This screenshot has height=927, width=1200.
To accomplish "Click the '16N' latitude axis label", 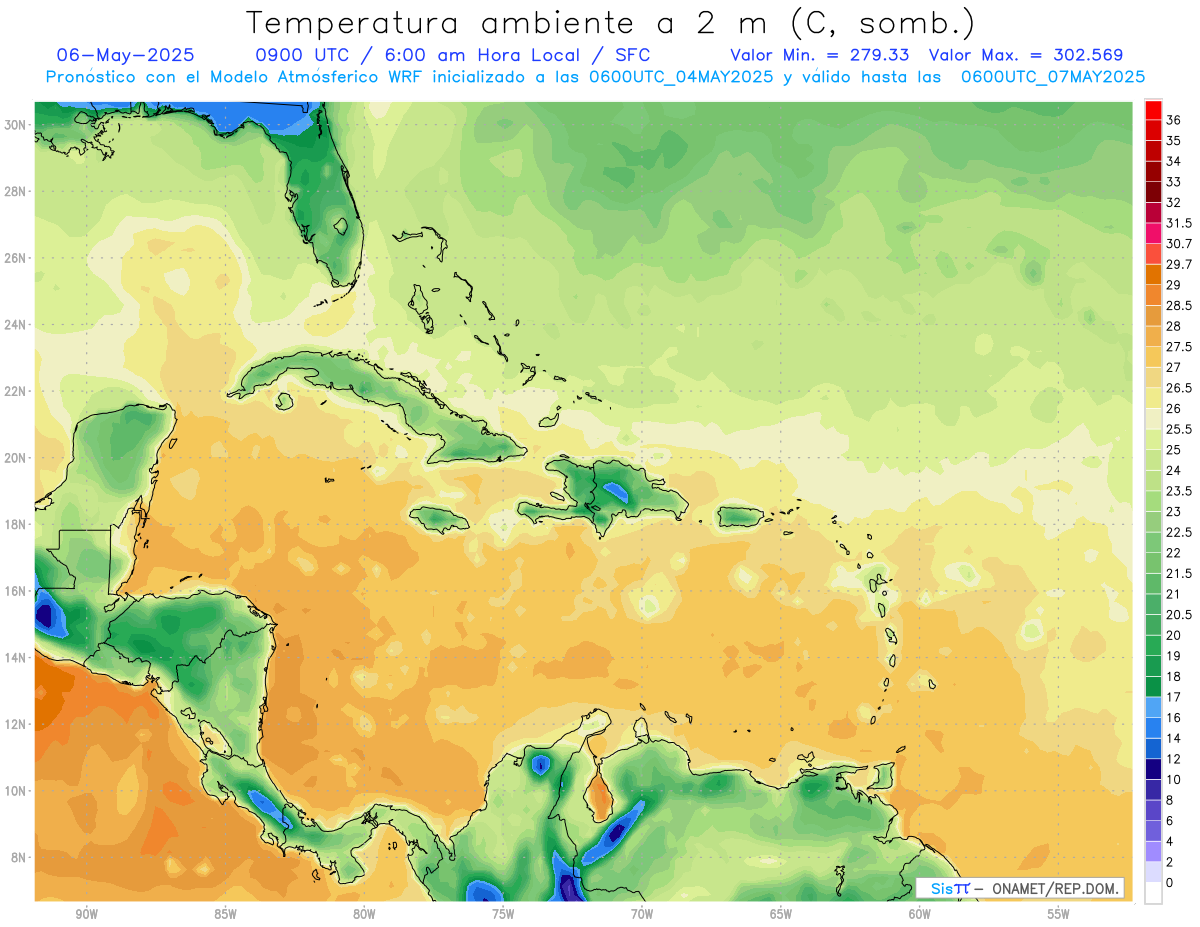I will click(17, 591).
